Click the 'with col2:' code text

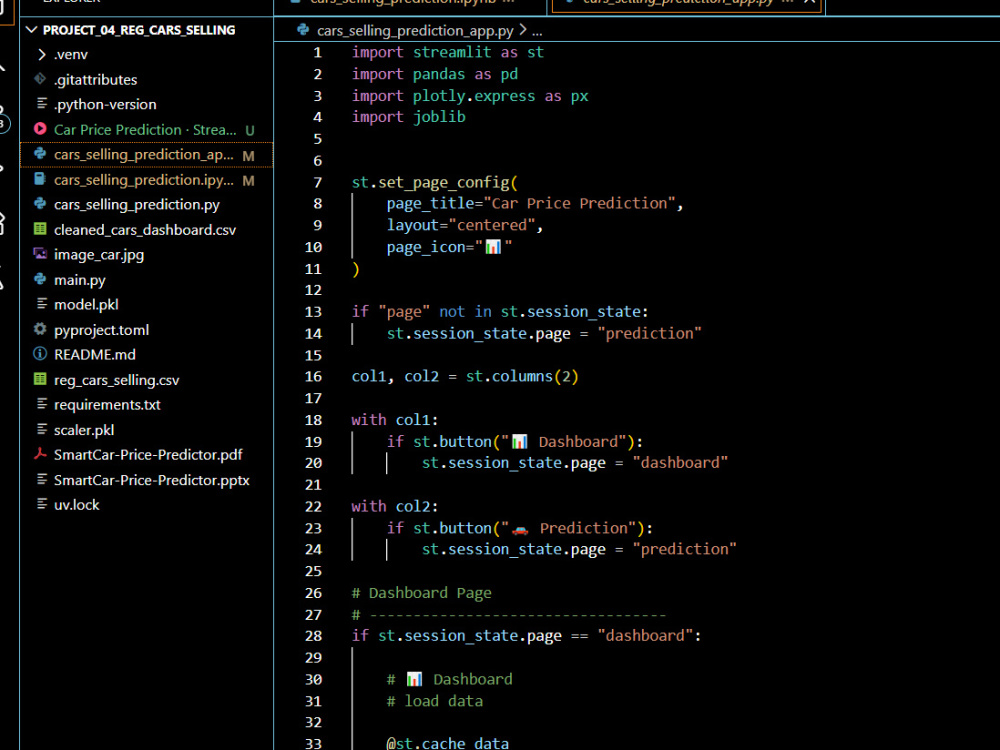(x=395, y=506)
